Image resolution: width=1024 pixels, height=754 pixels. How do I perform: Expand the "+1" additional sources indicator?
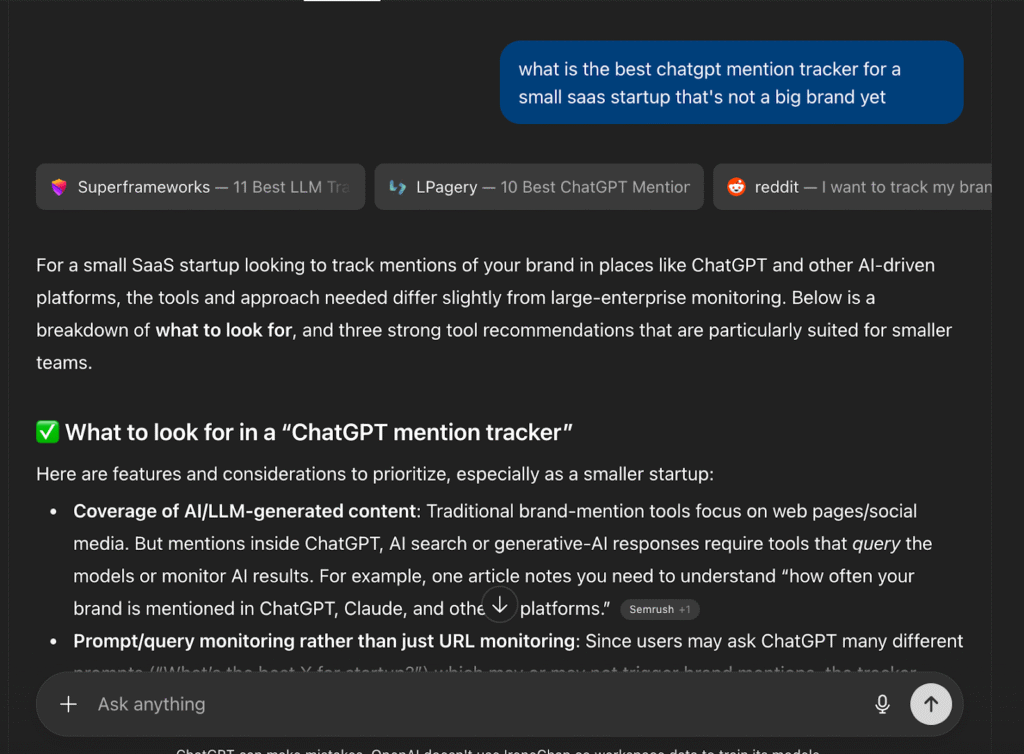tap(685, 609)
